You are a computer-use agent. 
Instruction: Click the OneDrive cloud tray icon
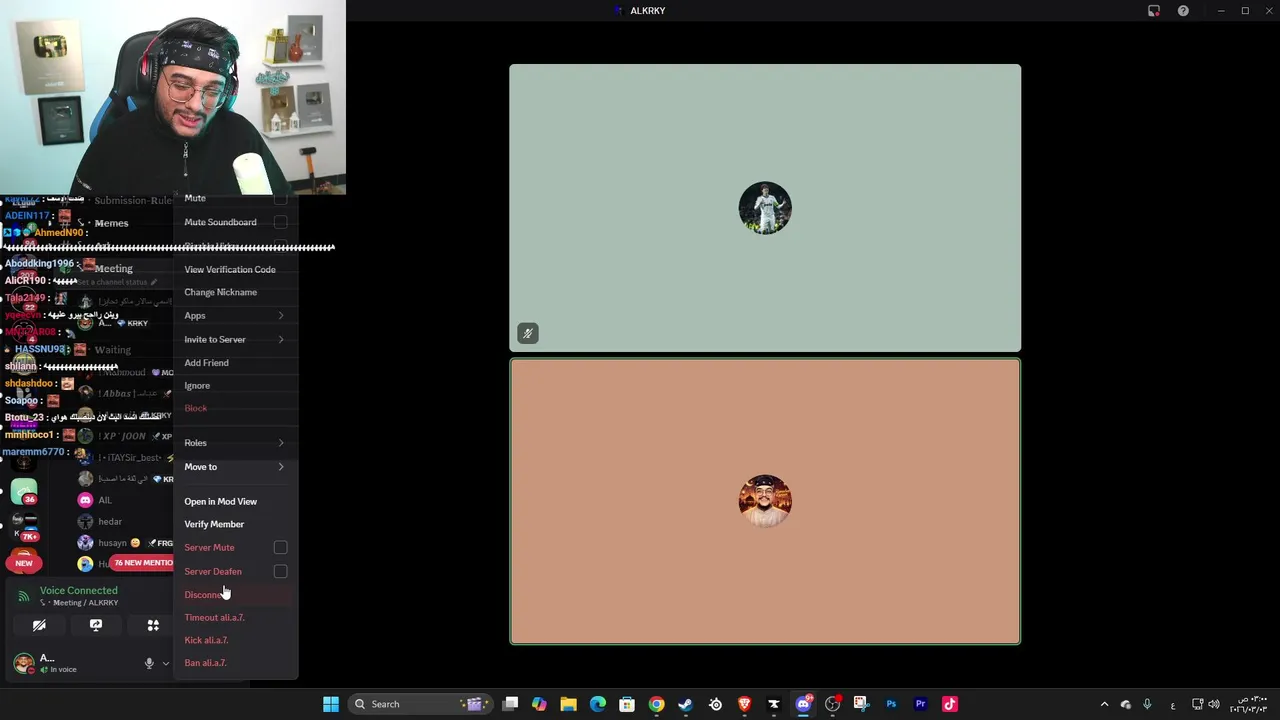(1125, 704)
